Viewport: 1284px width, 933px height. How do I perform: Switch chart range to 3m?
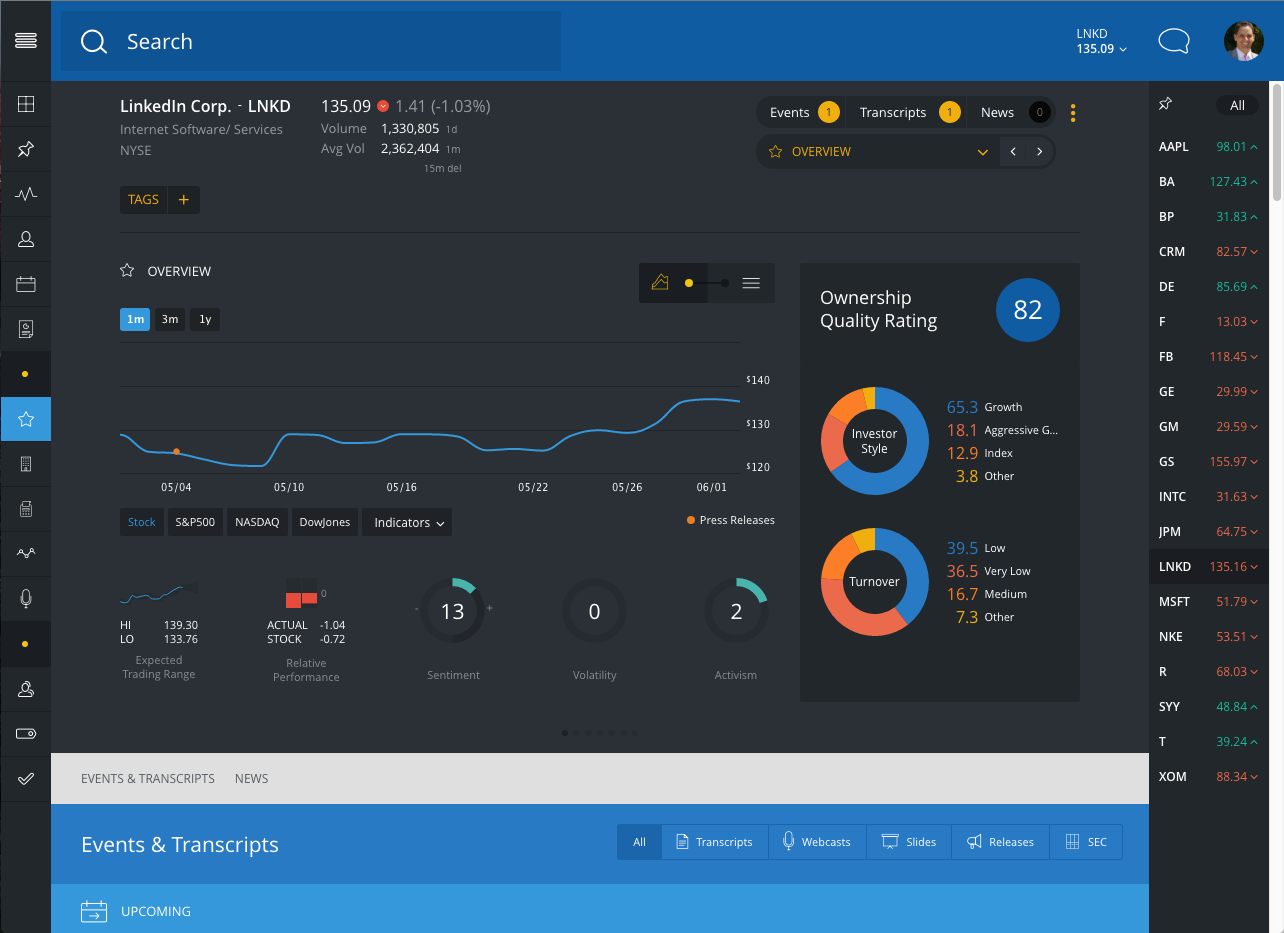[x=170, y=319]
